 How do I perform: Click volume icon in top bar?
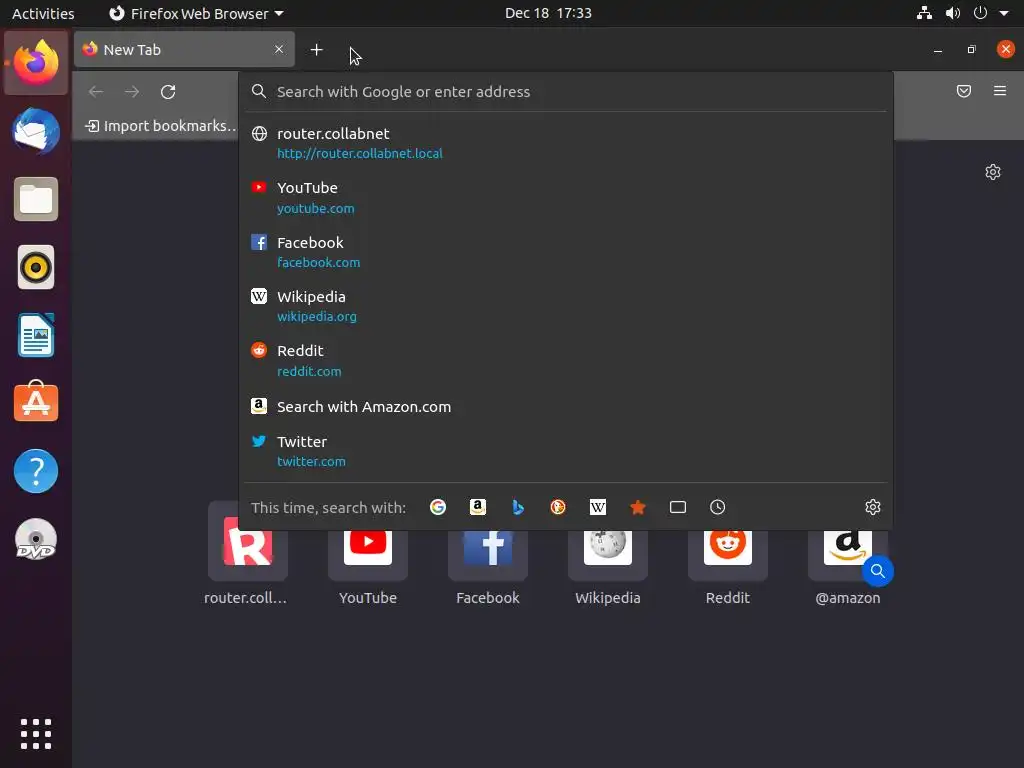click(x=953, y=13)
